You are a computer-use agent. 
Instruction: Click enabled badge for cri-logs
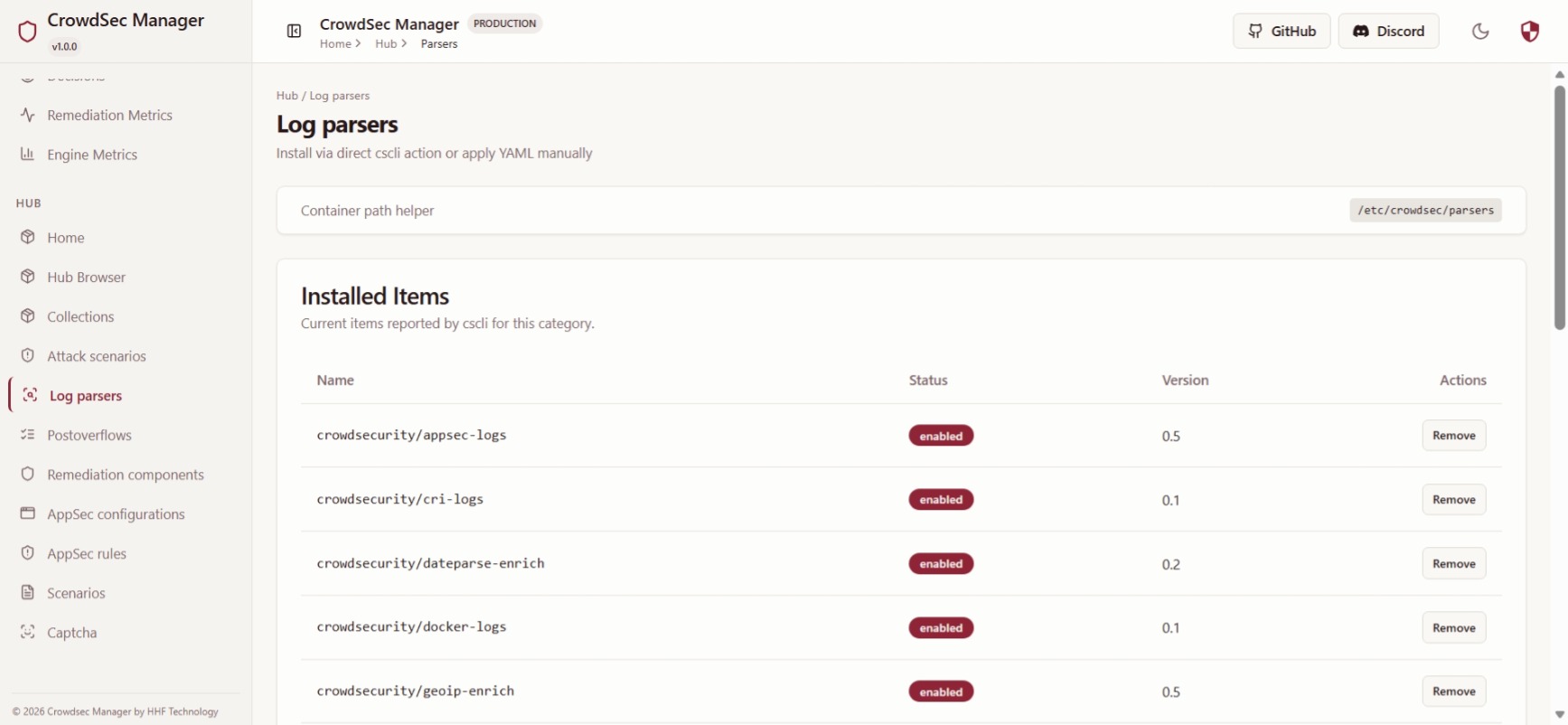(x=941, y=500)
